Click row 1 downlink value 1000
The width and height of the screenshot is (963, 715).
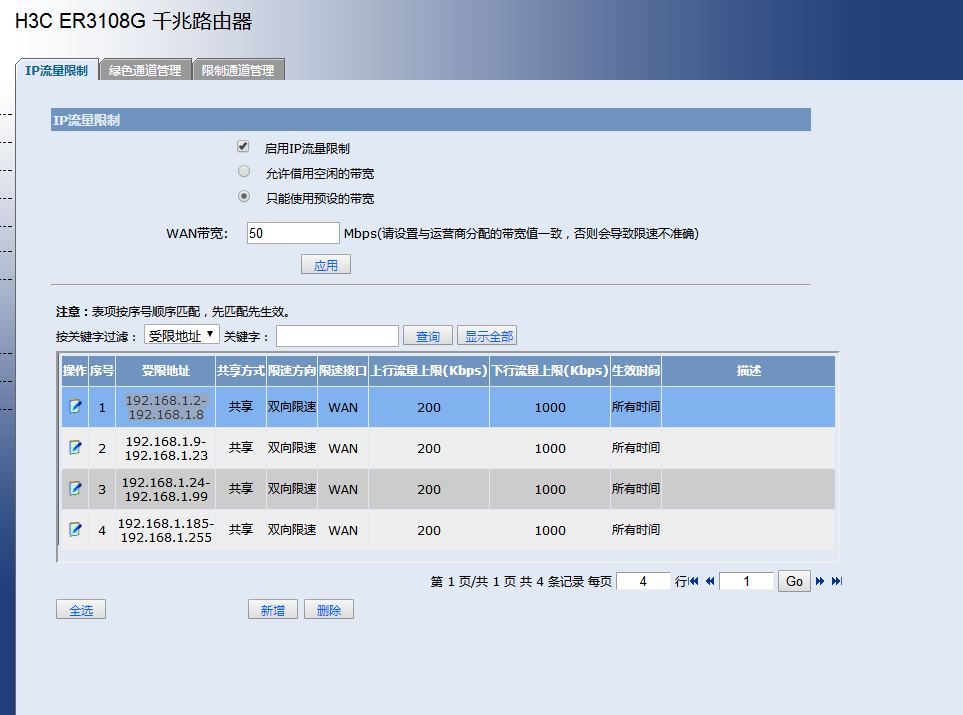pyautogui.click(x=550, y=407)
